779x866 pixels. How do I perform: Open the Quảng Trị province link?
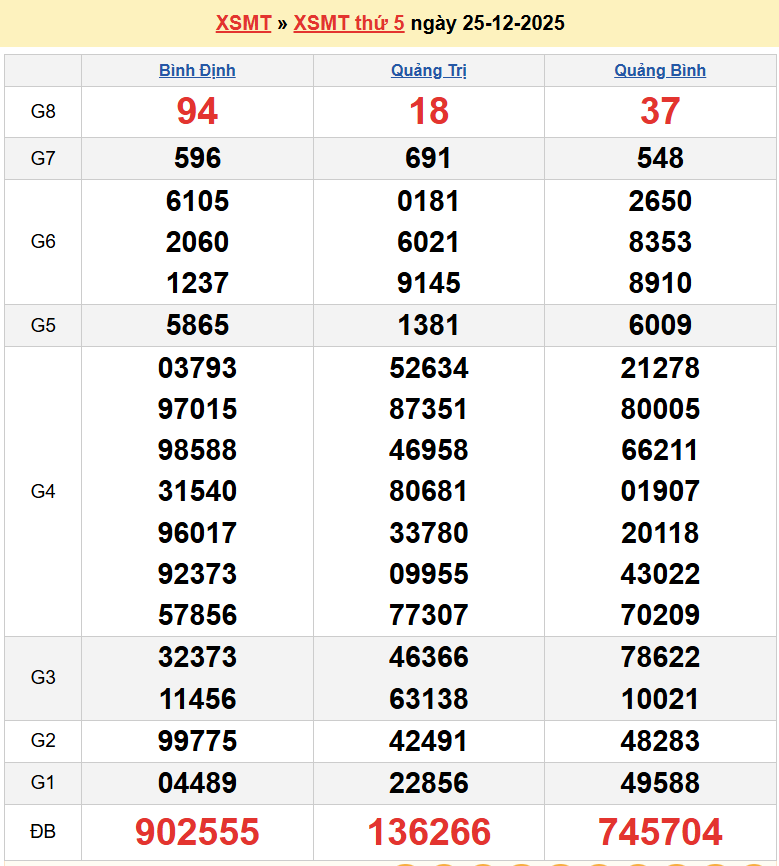(428, 70)
